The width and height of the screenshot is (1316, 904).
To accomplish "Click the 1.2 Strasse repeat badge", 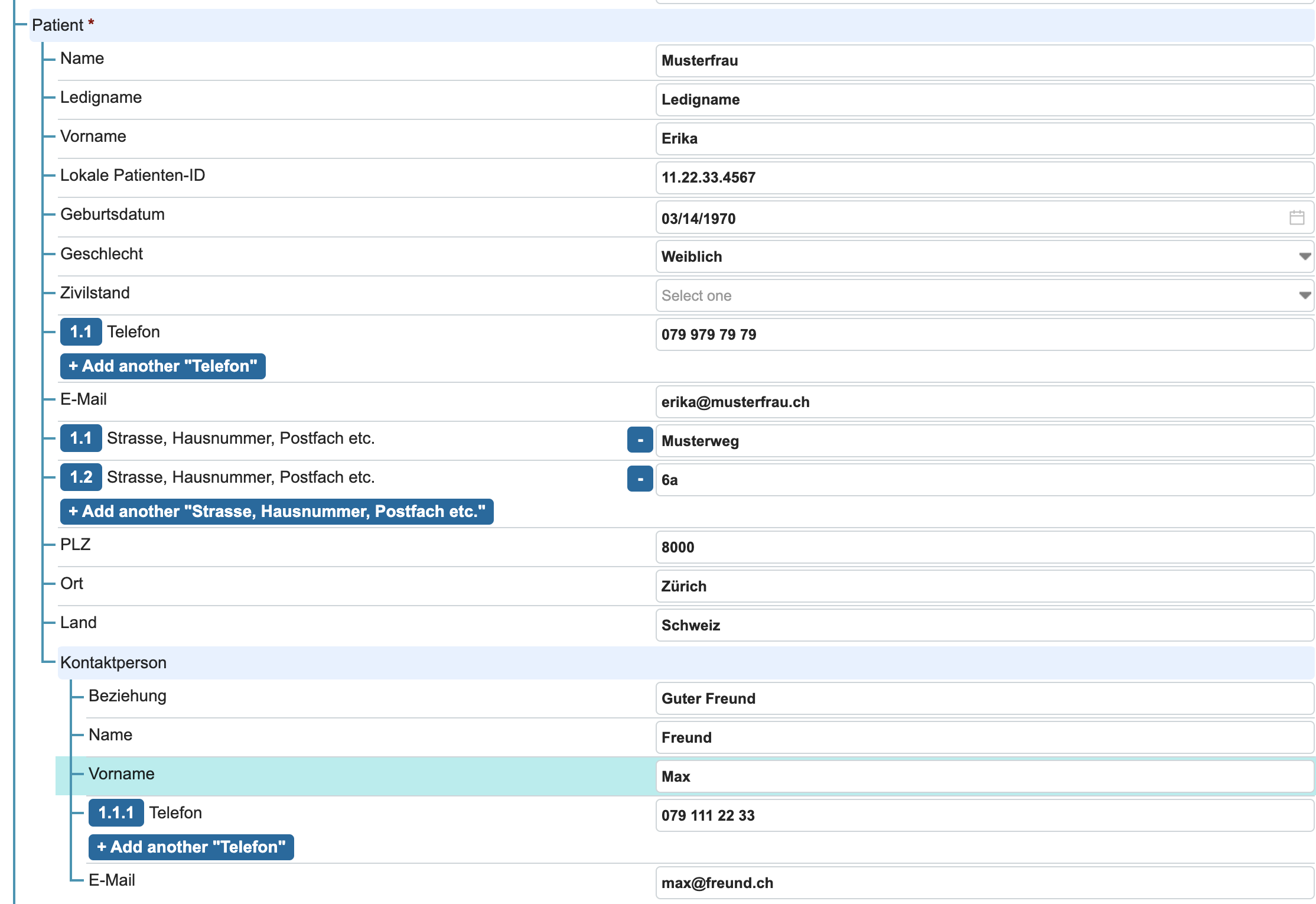I will 81,477.
